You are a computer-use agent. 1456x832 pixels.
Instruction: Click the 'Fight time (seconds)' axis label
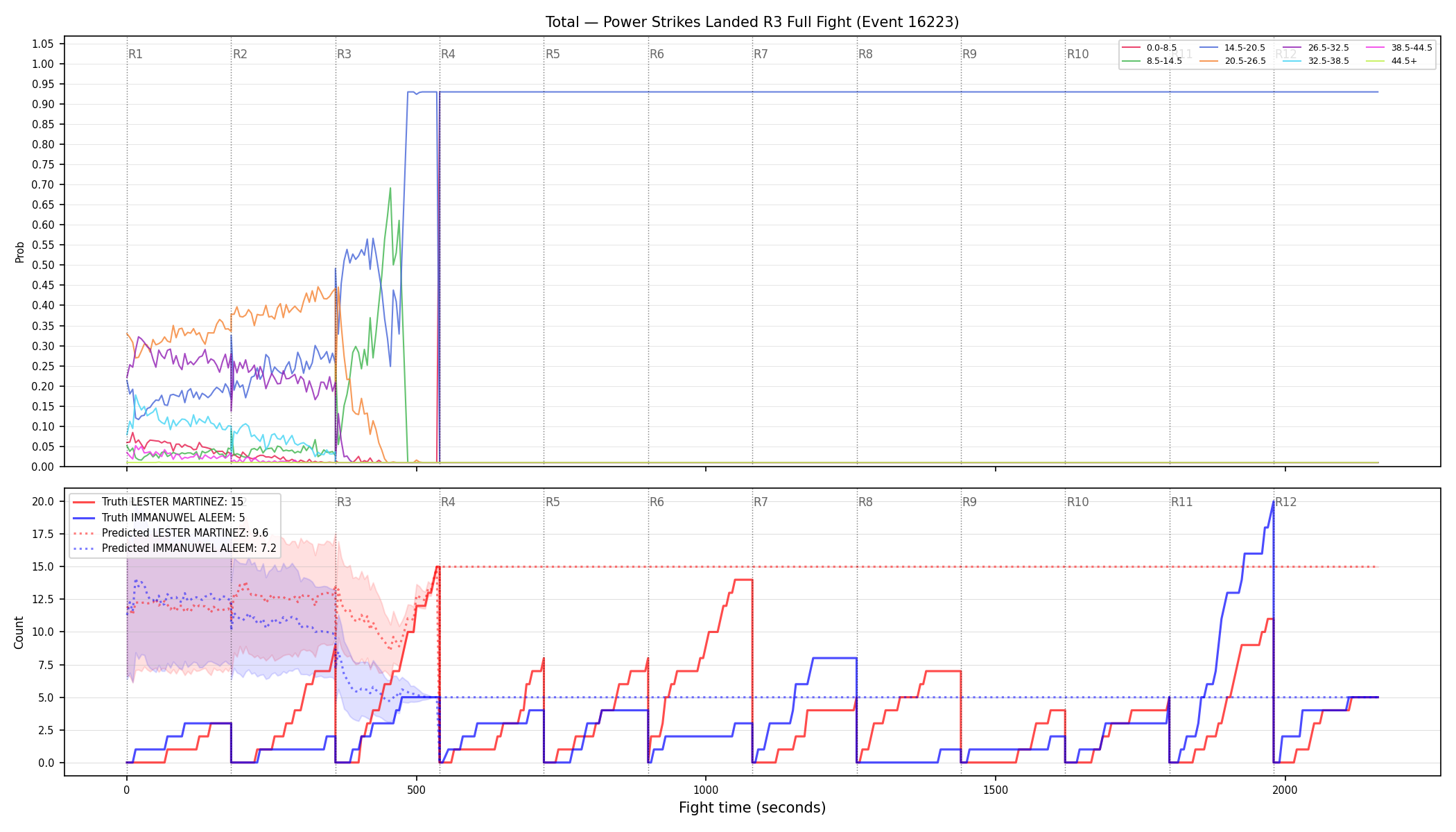752,808
